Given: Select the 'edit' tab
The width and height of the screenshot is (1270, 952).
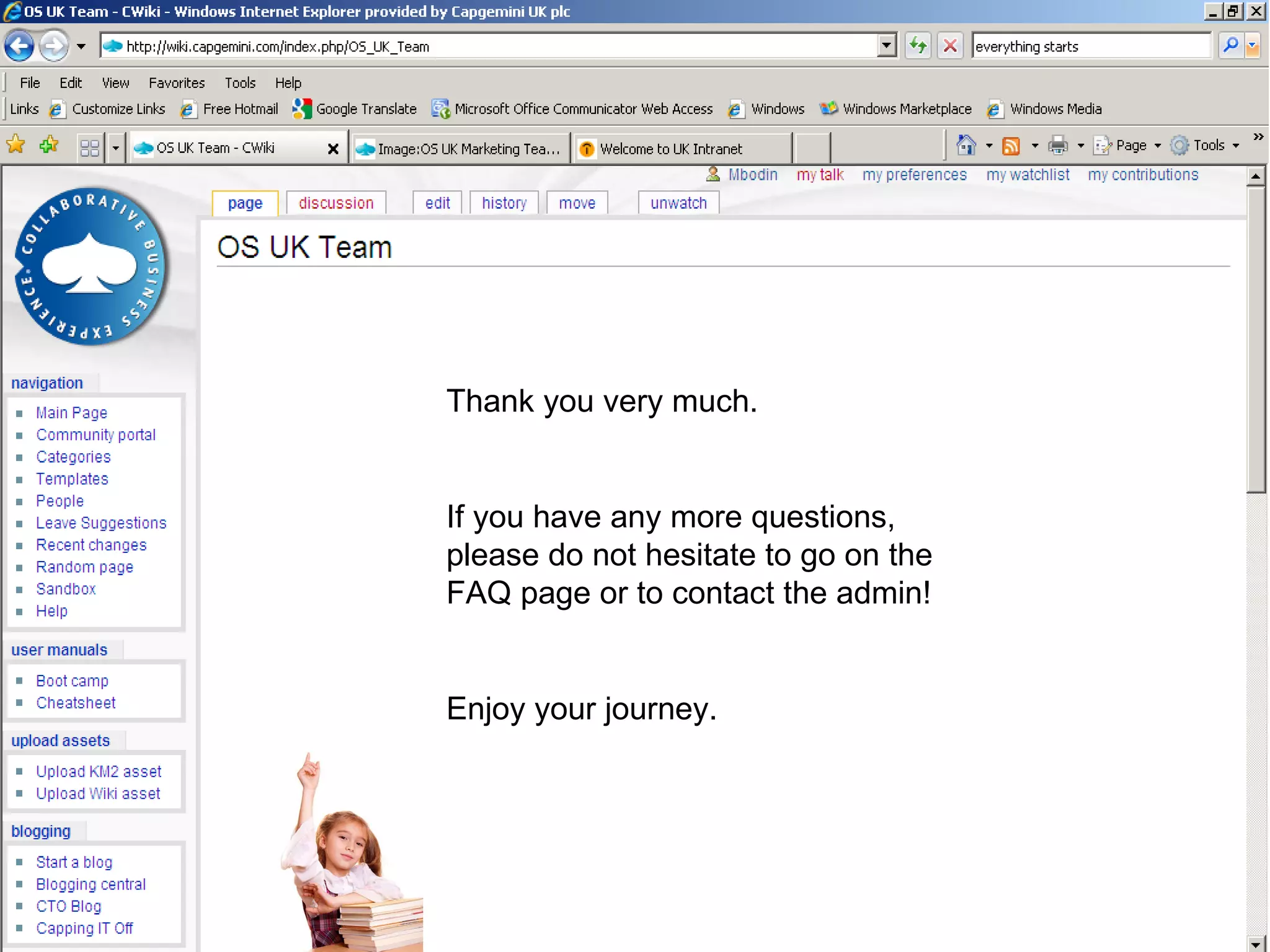Looking at the screenshot, I should pyautogui.click(x=438, y=203).
